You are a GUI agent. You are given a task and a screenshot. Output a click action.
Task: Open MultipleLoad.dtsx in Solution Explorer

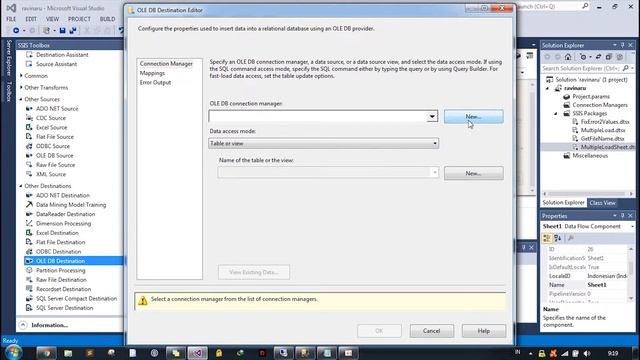coord(603,130)
